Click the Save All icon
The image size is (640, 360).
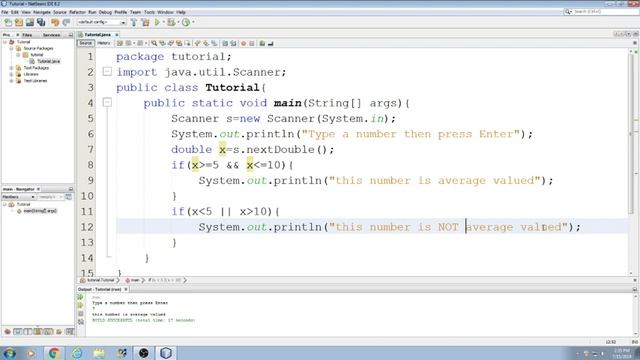click(x=41, y=22)
